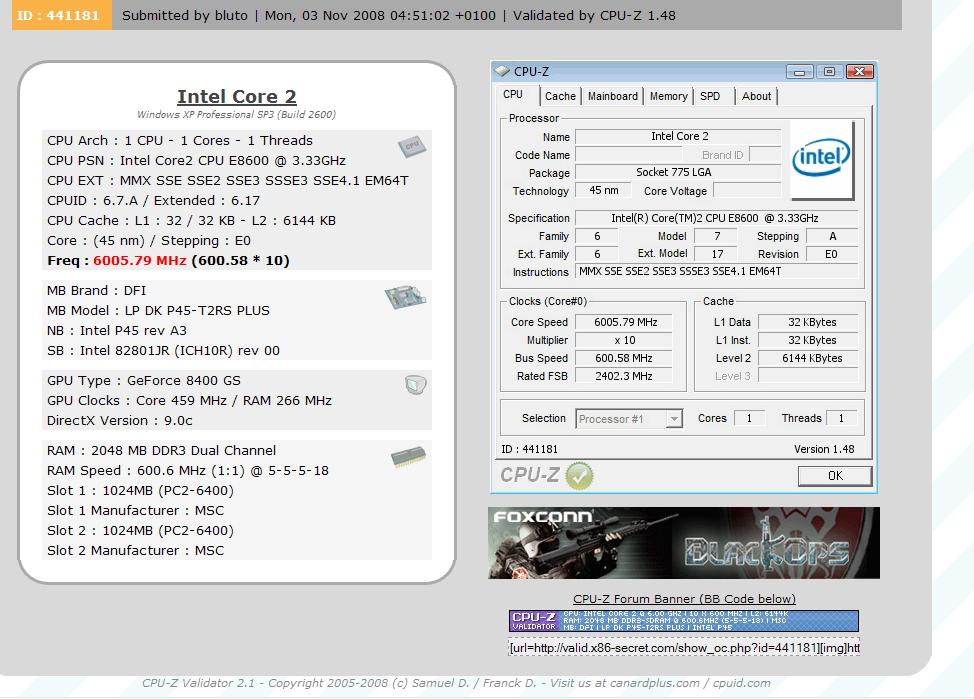Click the RAM stick icon beside RAM row
Viewport: 974px width, 699px height.
[x=409, y=457]
